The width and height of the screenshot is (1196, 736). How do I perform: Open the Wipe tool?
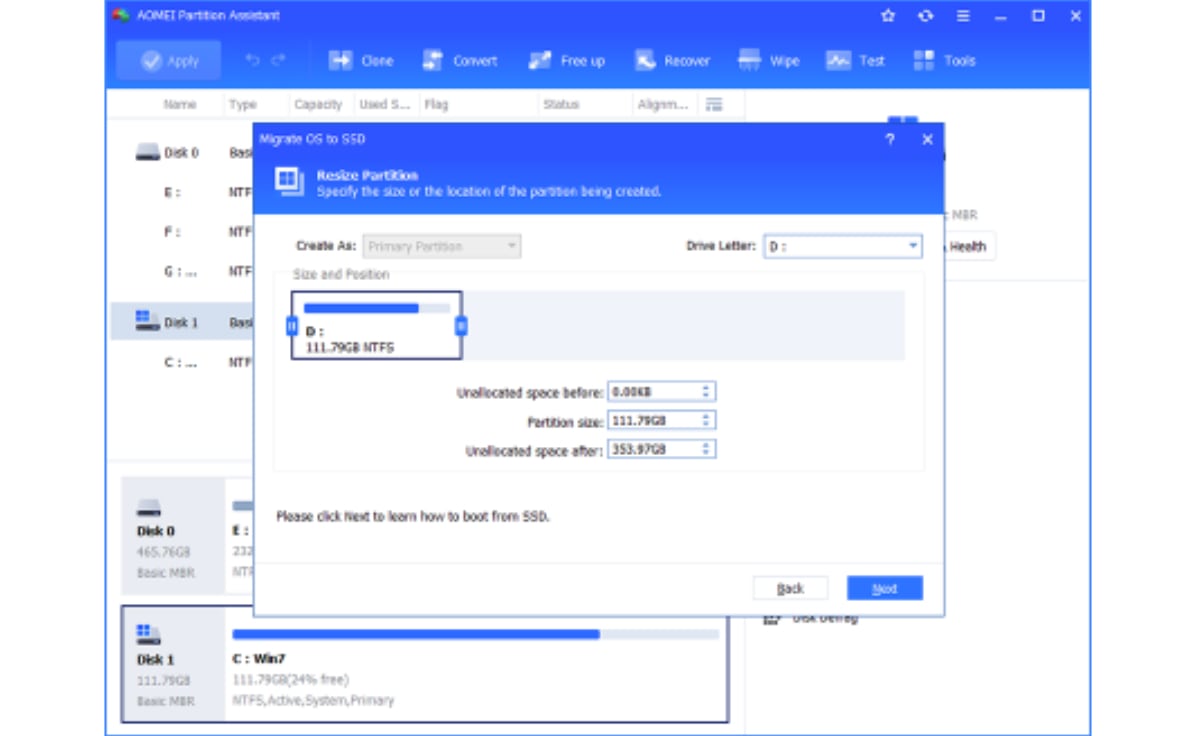tap(769, 61)
